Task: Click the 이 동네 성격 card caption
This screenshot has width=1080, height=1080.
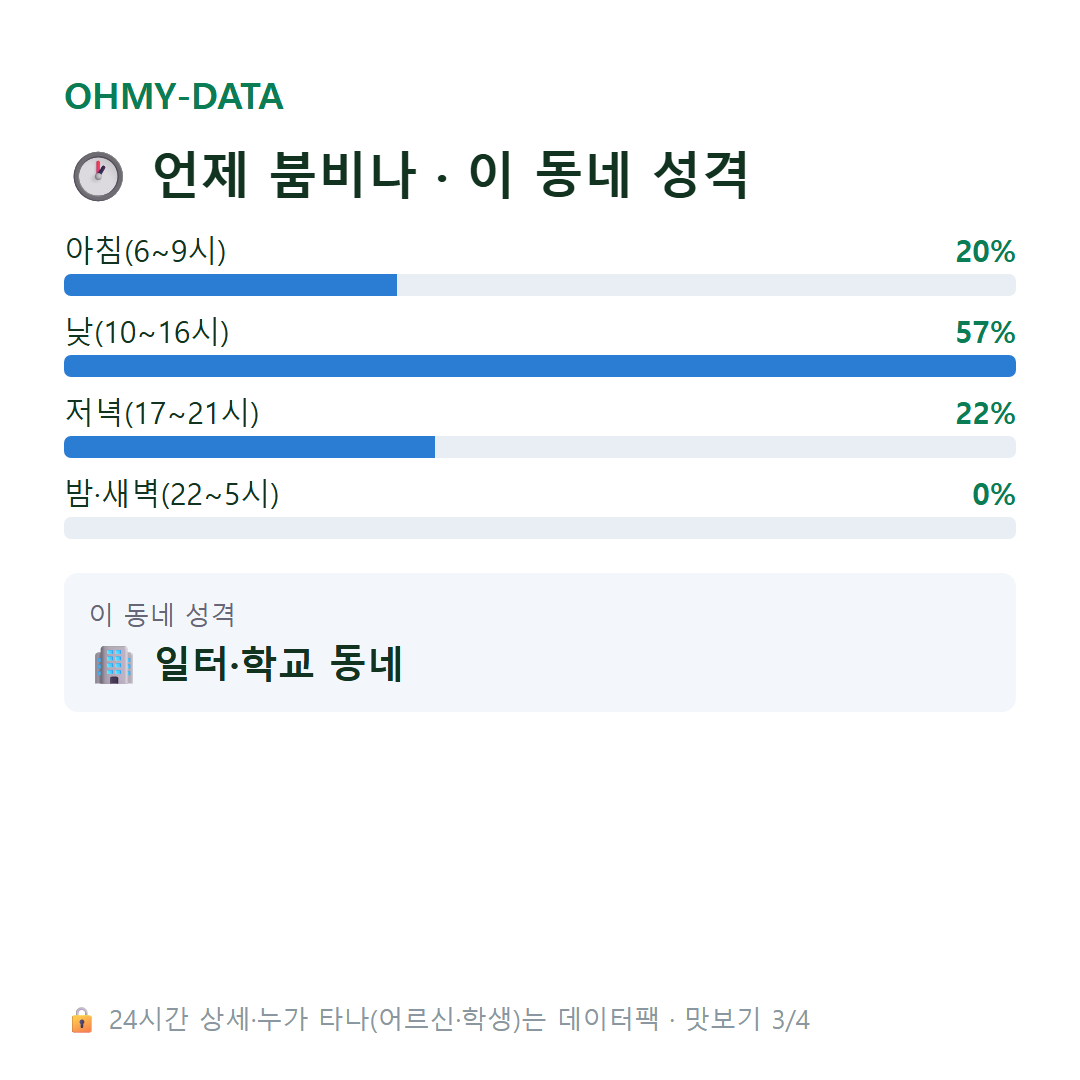Action: (x=163, y=614)
